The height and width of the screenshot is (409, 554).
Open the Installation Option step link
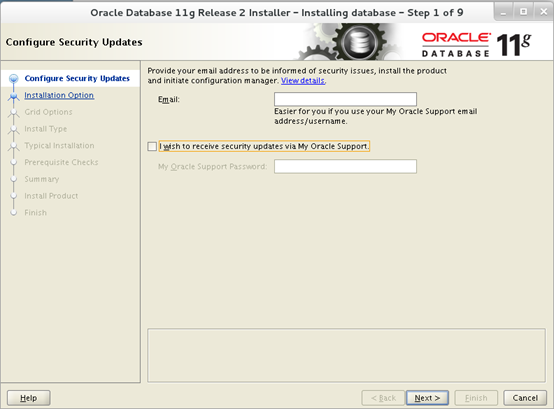click(59, 95)
